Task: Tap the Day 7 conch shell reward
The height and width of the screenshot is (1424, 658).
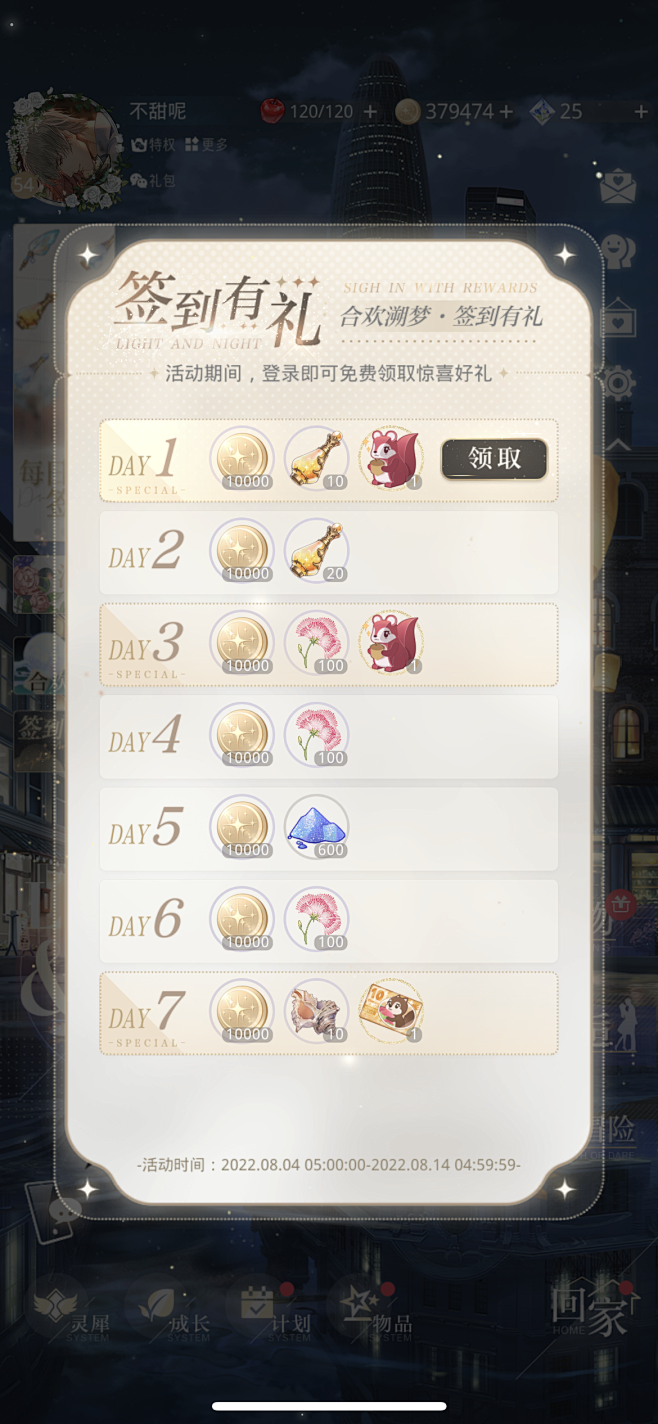Action: pos(316,1011)
